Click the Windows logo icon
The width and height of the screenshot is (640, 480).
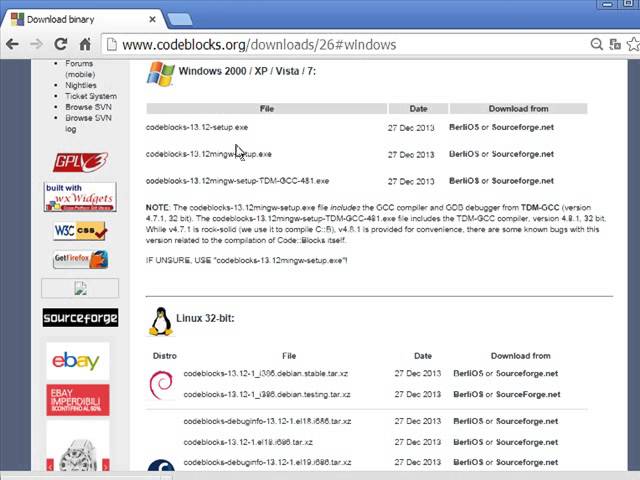tap(160, 74)
